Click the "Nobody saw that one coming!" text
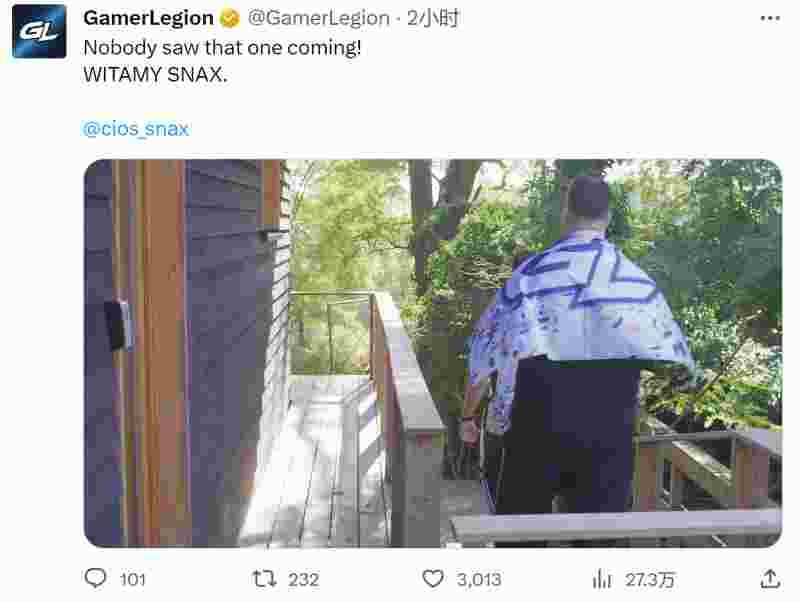 [222, 48]
